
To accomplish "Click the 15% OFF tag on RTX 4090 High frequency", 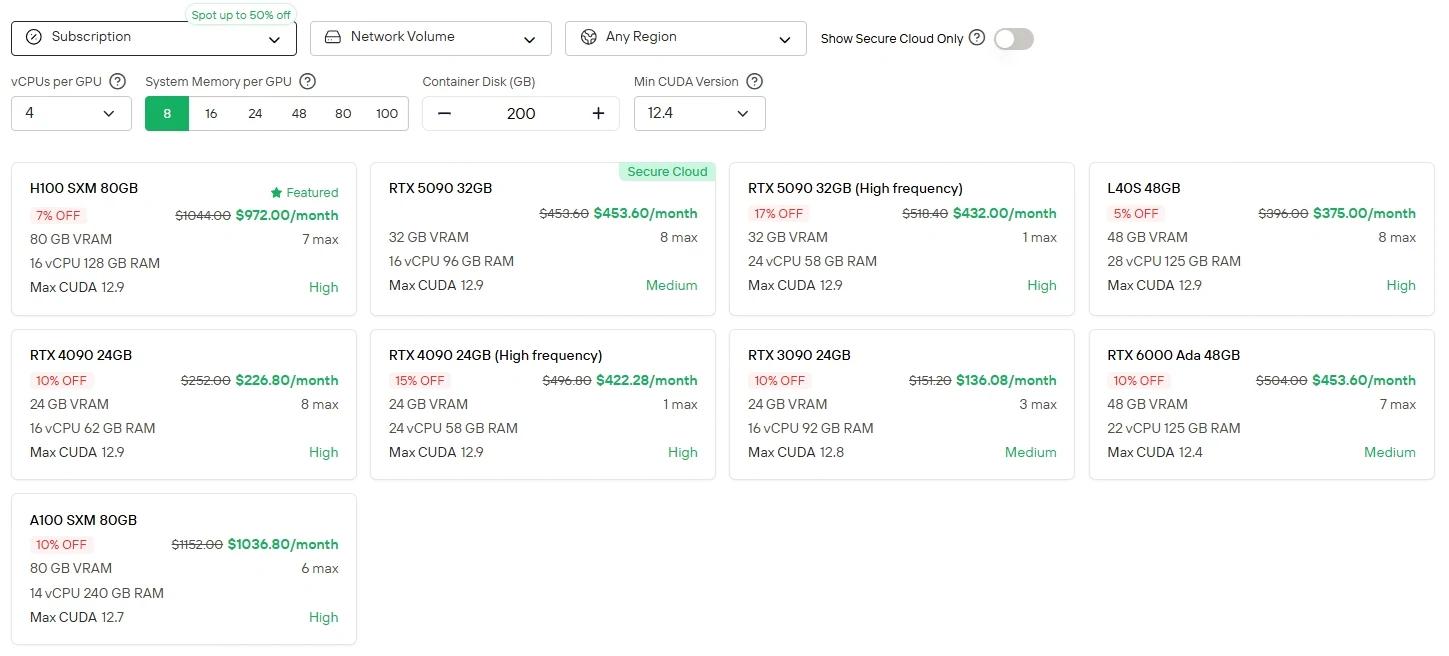I will coord(420,381).
